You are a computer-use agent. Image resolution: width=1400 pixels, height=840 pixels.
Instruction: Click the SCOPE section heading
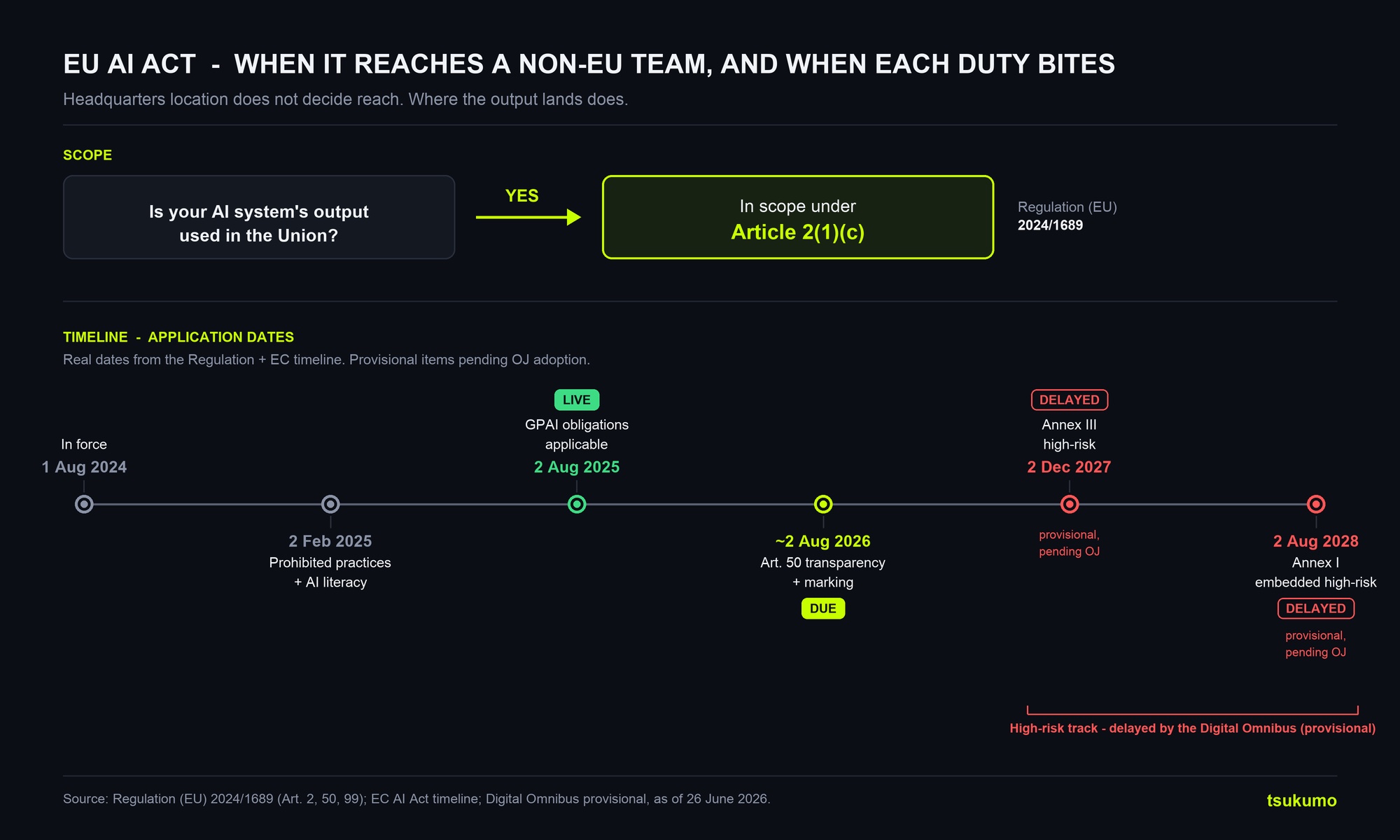pos(87,155)
